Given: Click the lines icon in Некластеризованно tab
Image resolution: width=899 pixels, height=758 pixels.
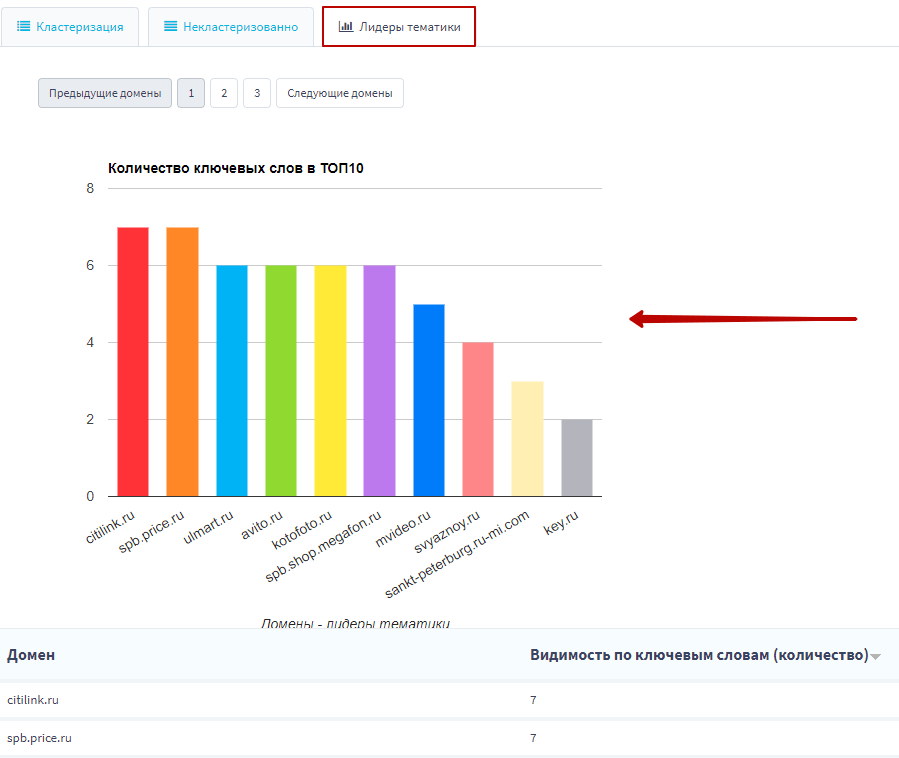Looking at the screenshot, I should [x=170, y=26].
